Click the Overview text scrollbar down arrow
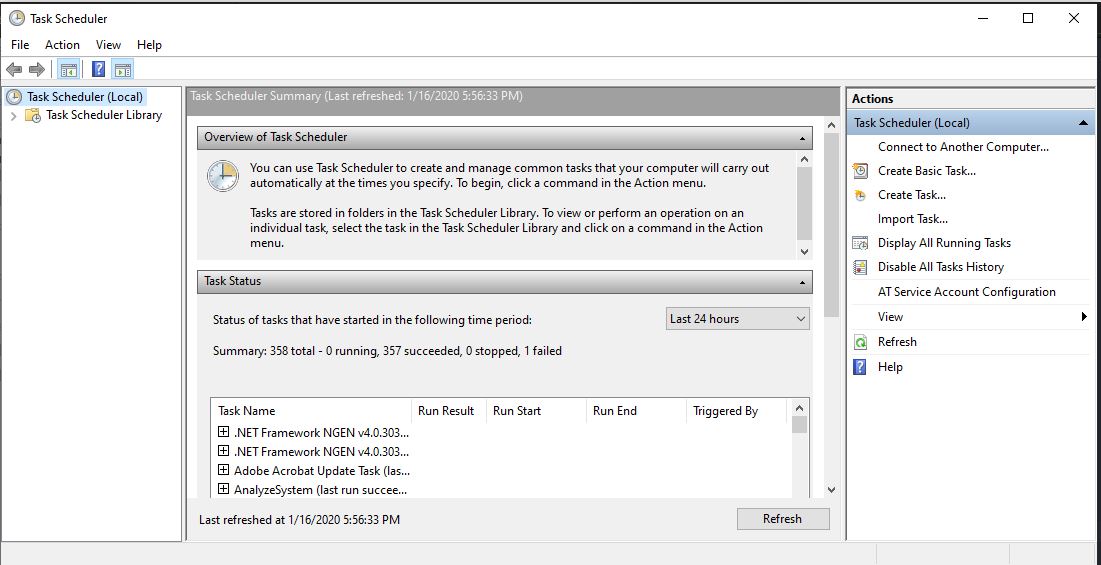Viewport: 1101px width, 565px height. [805, 251]
